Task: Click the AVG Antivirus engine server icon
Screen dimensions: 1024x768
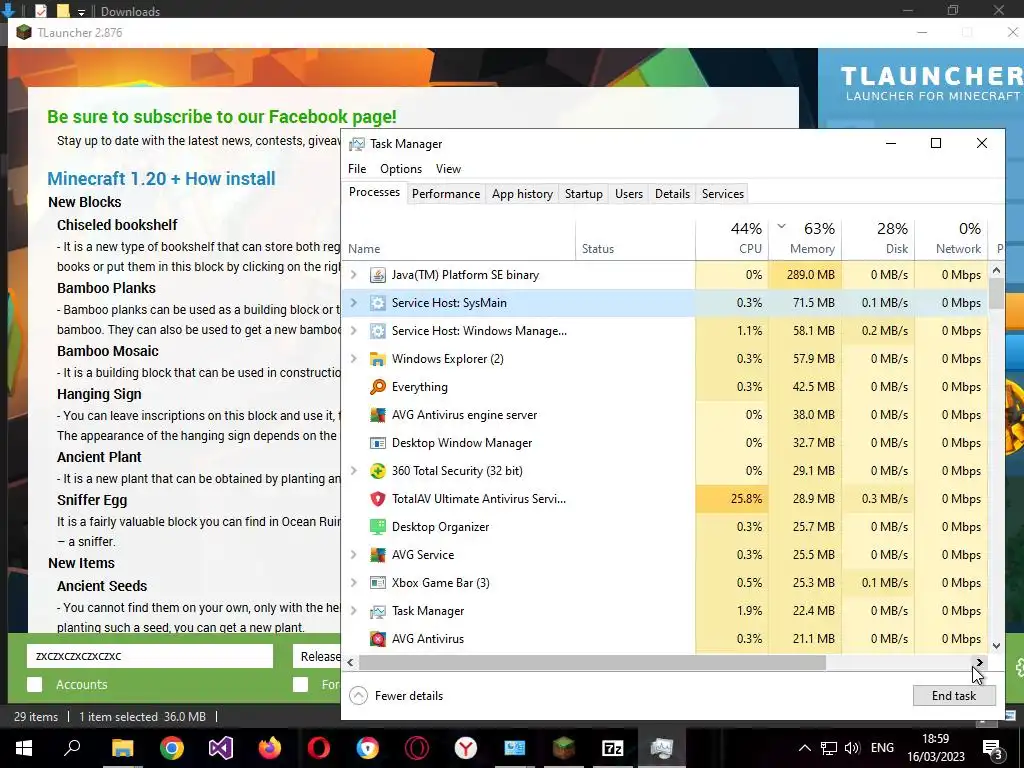Action: (x=377, y=415)
